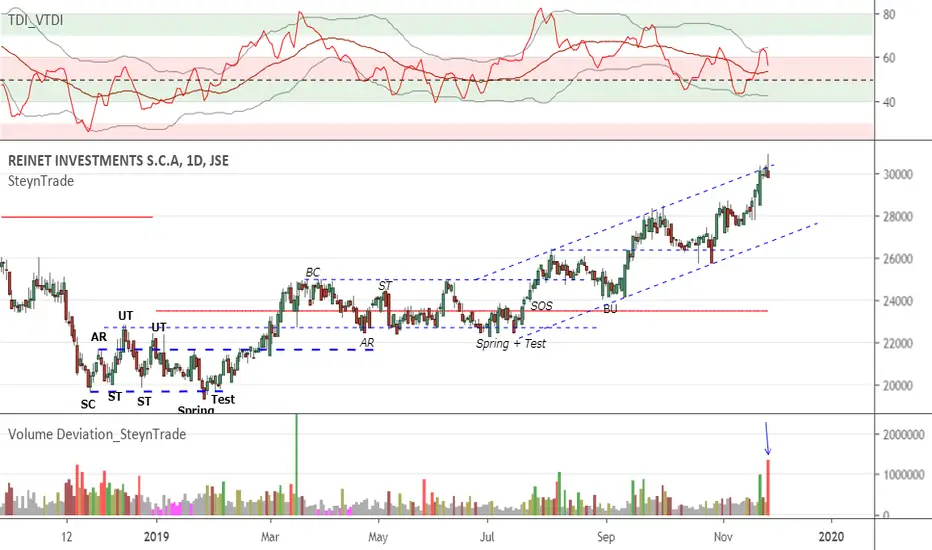Click the SteynTrade label under the chart title
The width and height of the screenshot is (932, 550).
point(41,181)
